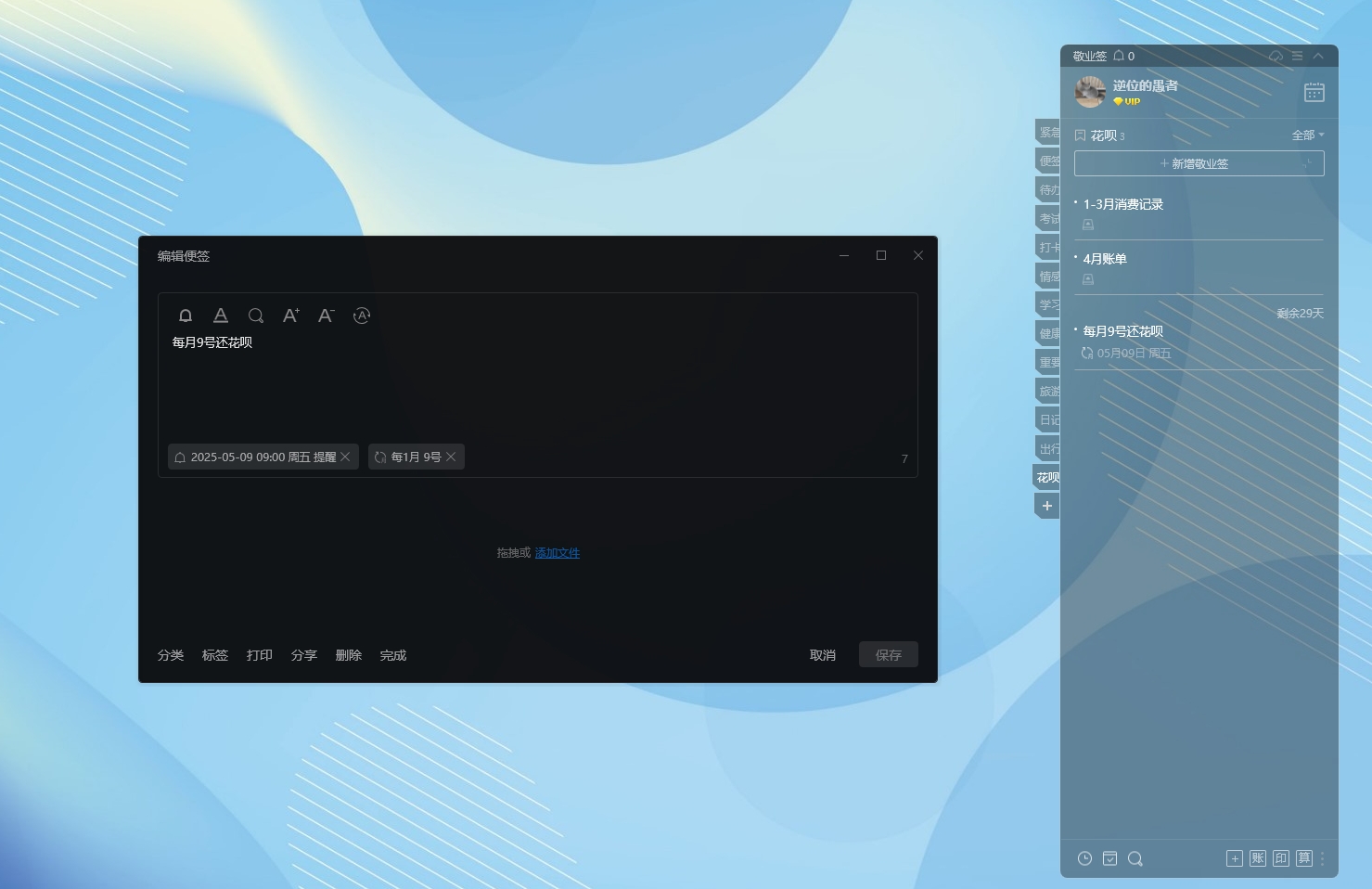The image size is (1372, 889).
Task: Add a new category with the plus tab
Action: (x=1047, y=506)
